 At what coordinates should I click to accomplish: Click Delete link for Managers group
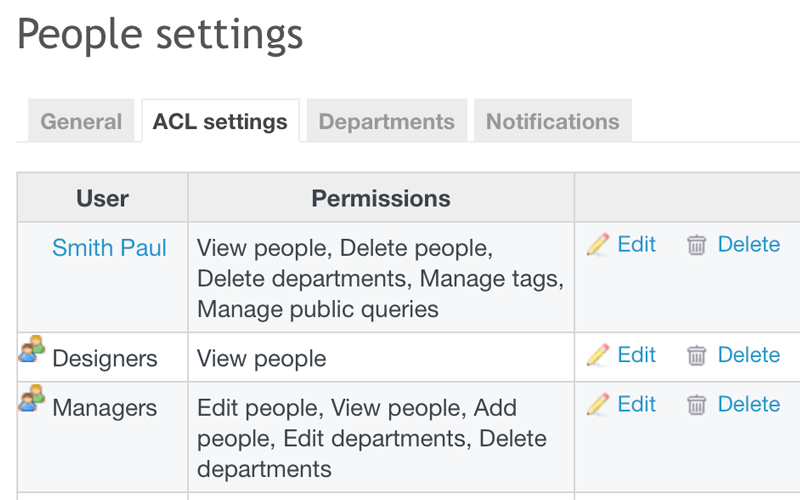click(748, 404)
